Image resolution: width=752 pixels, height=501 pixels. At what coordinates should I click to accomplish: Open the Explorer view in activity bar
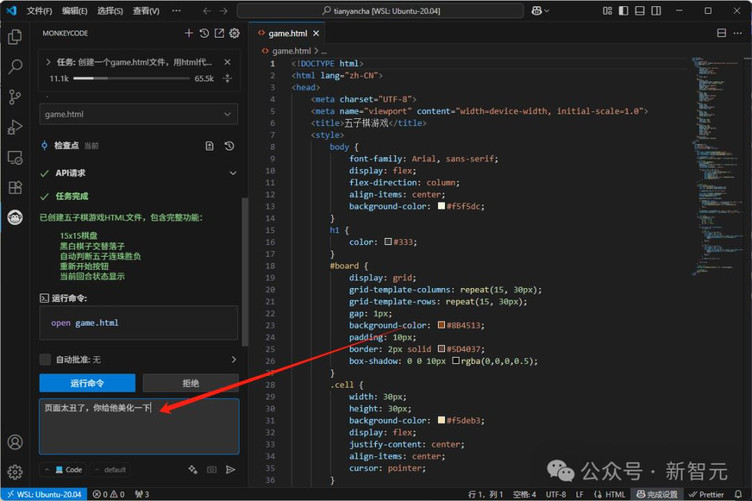click(15, 37)
